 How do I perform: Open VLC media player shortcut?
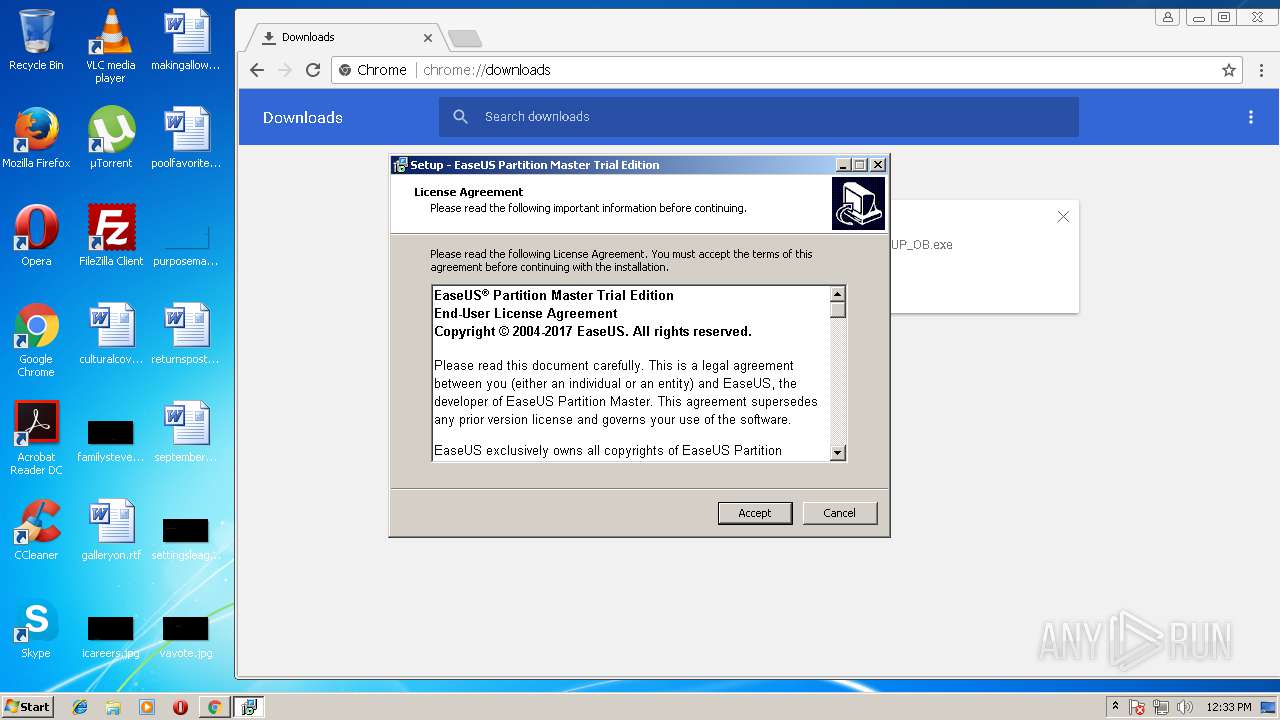(x=110, y=46)
